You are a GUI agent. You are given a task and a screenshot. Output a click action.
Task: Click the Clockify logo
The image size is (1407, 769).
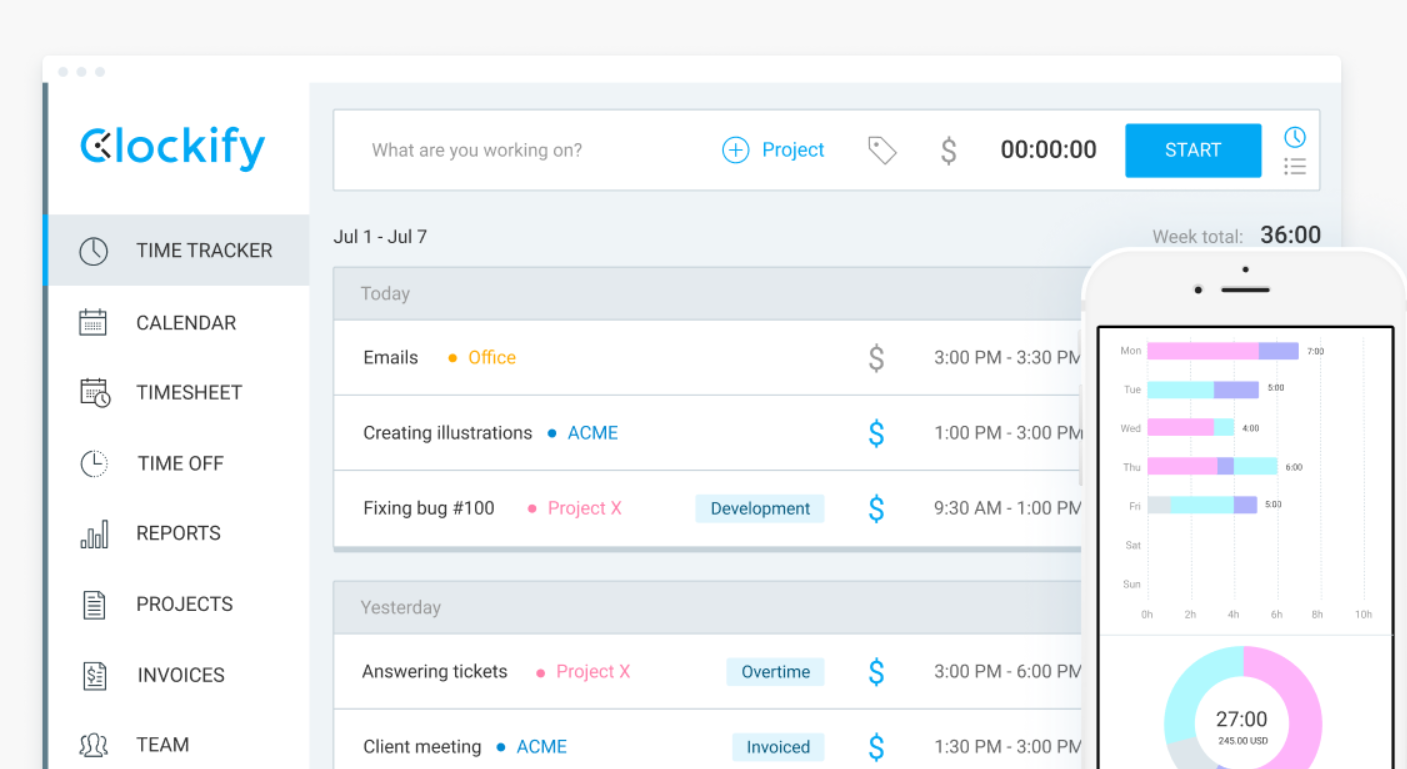[x=172, y=149]
